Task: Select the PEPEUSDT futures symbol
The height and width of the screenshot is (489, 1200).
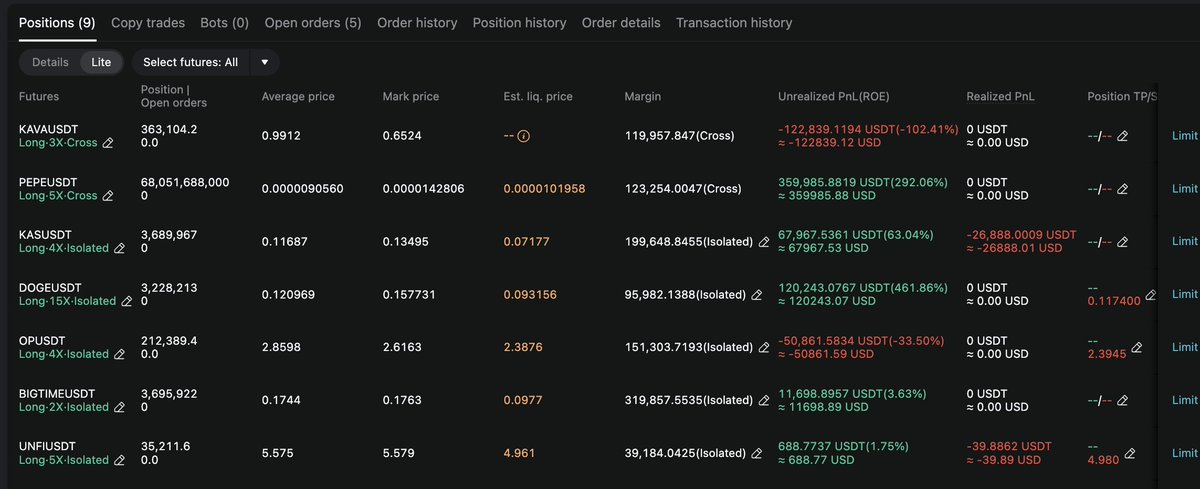Action: (x=49, y=182)
